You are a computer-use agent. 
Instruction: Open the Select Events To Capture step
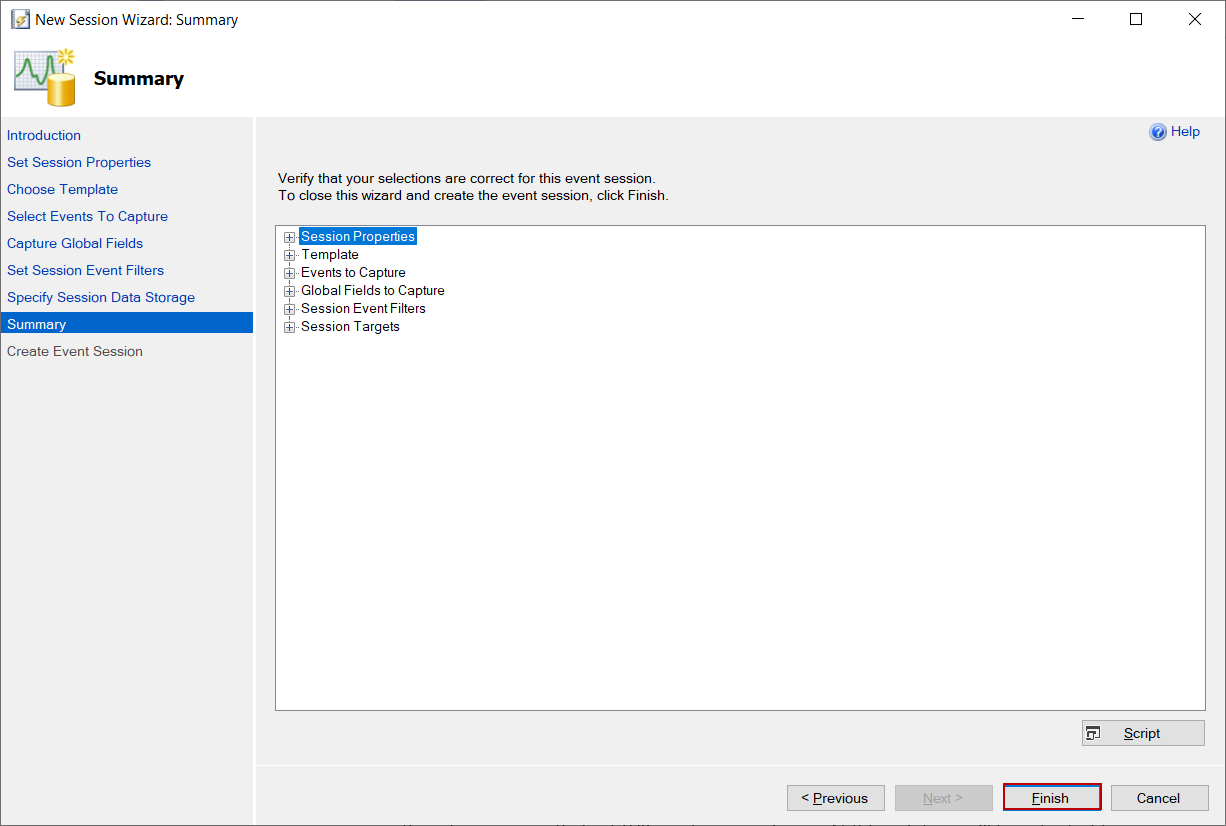pos(87,216)
